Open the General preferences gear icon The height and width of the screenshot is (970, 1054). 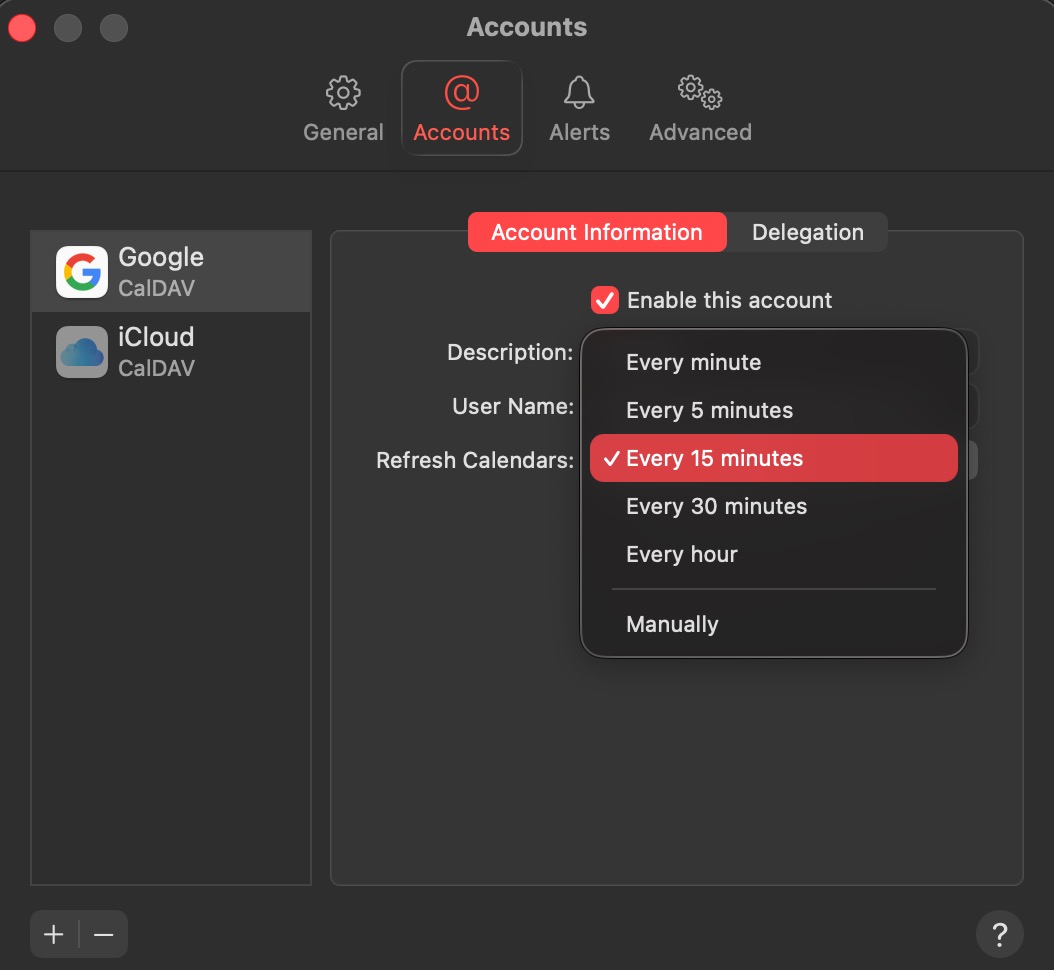(343, 94)
